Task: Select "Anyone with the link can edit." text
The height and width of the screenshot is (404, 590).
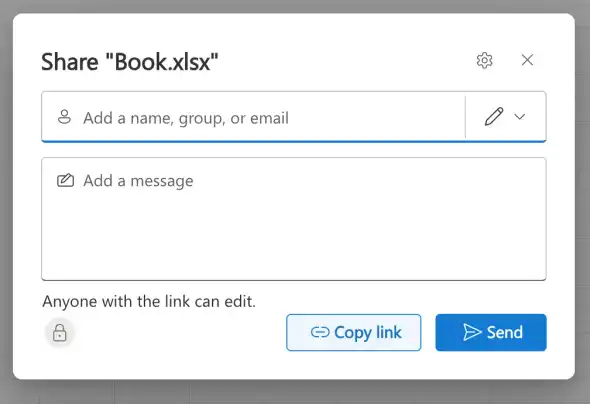Action: pos(149,302)
